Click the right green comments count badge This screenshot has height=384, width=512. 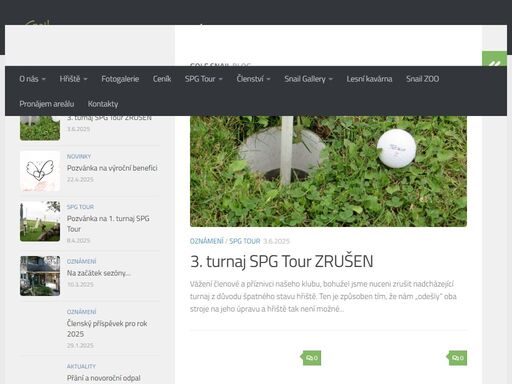(458, 358)
